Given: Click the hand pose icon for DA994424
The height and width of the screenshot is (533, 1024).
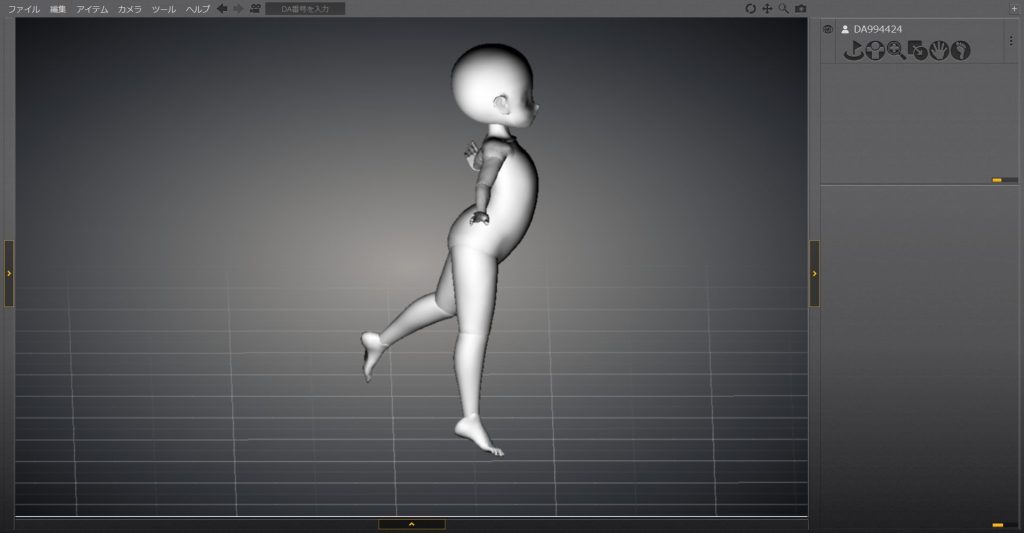Looking at the screenshot, I should pyautogui.click(x=939, y=50).
